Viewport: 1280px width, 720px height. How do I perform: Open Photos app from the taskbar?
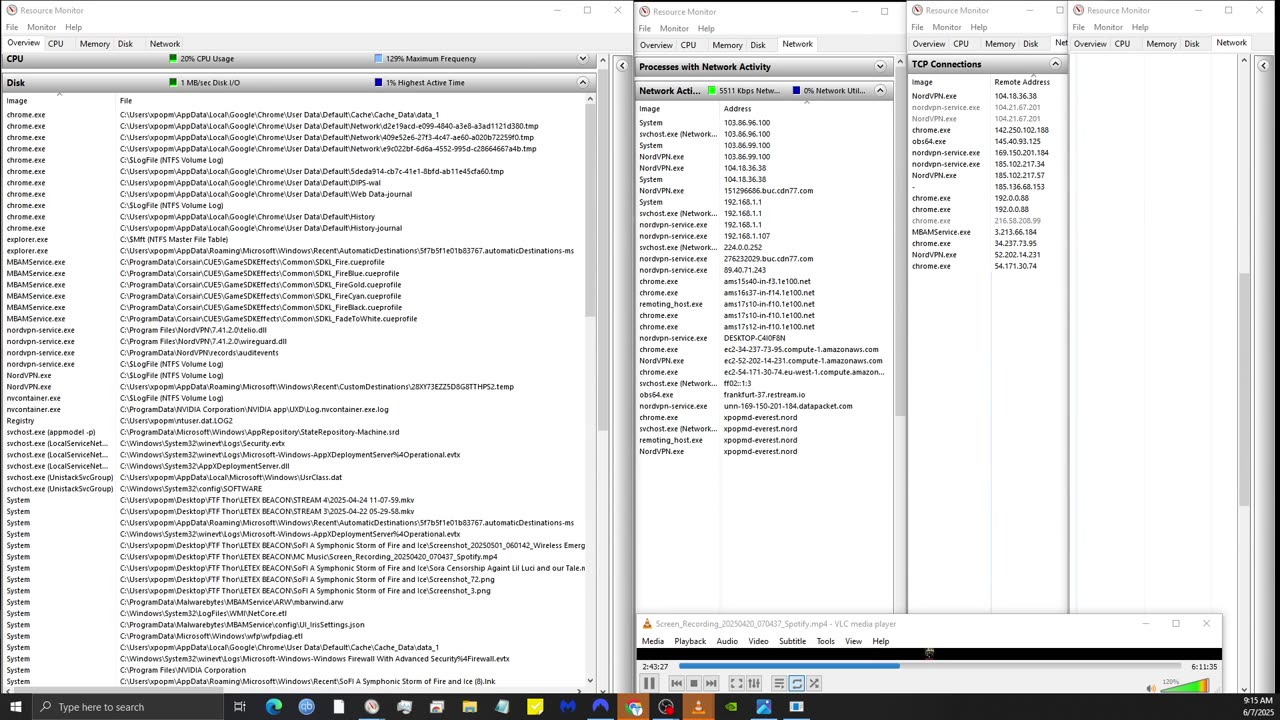764,707
